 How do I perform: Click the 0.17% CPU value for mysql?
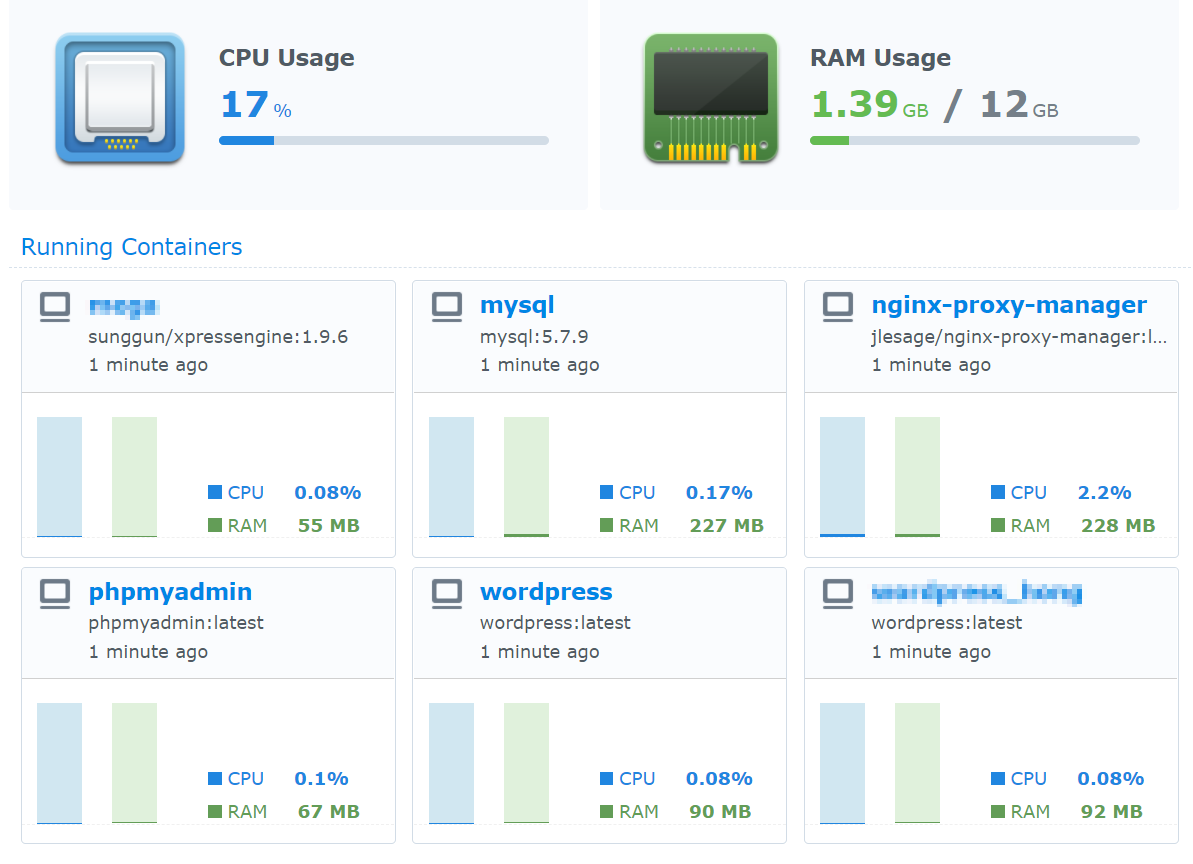[719, 492]
